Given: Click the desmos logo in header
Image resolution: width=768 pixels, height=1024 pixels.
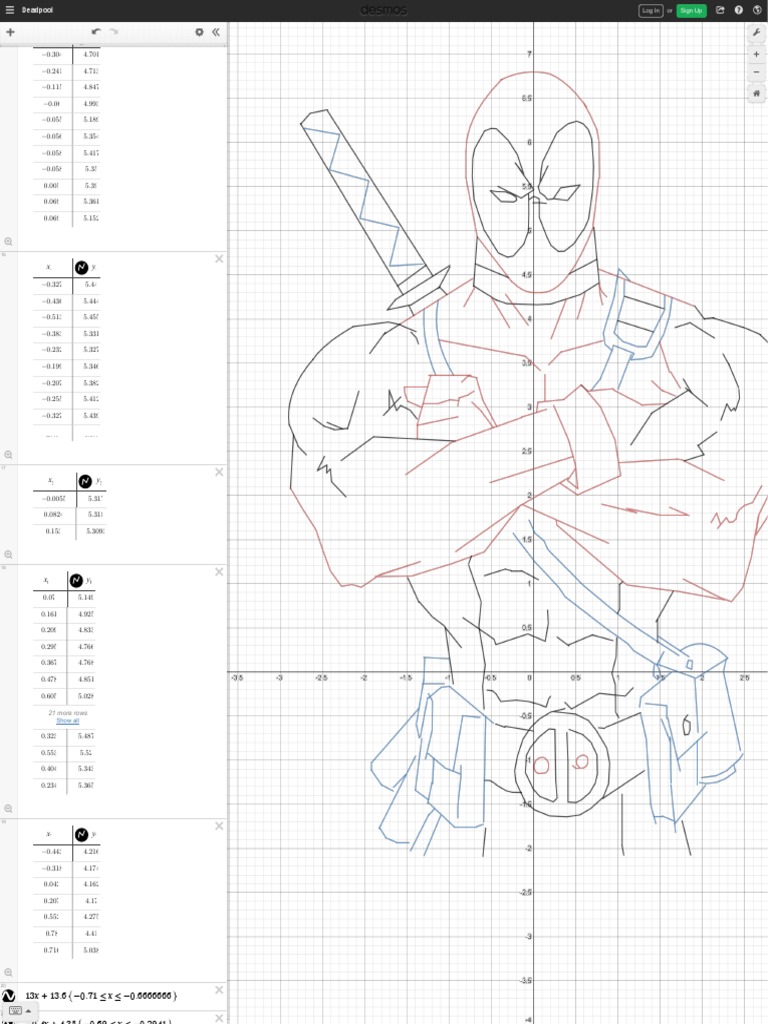Looking at the screenshot, I should tap(384, 10).
